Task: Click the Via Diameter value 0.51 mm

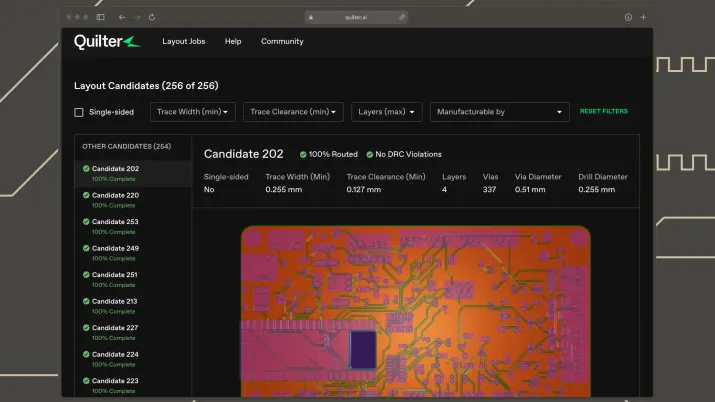Action: pyautogui.click(x=530, y=190)
